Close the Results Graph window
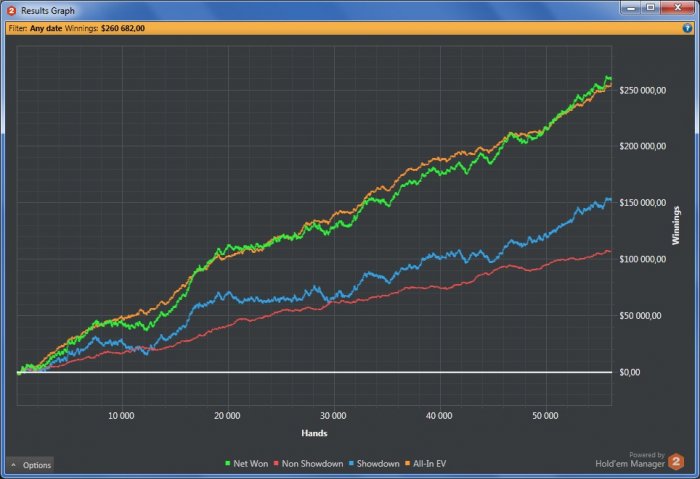This screenshot has width=700, height=479. pos(677,8)
